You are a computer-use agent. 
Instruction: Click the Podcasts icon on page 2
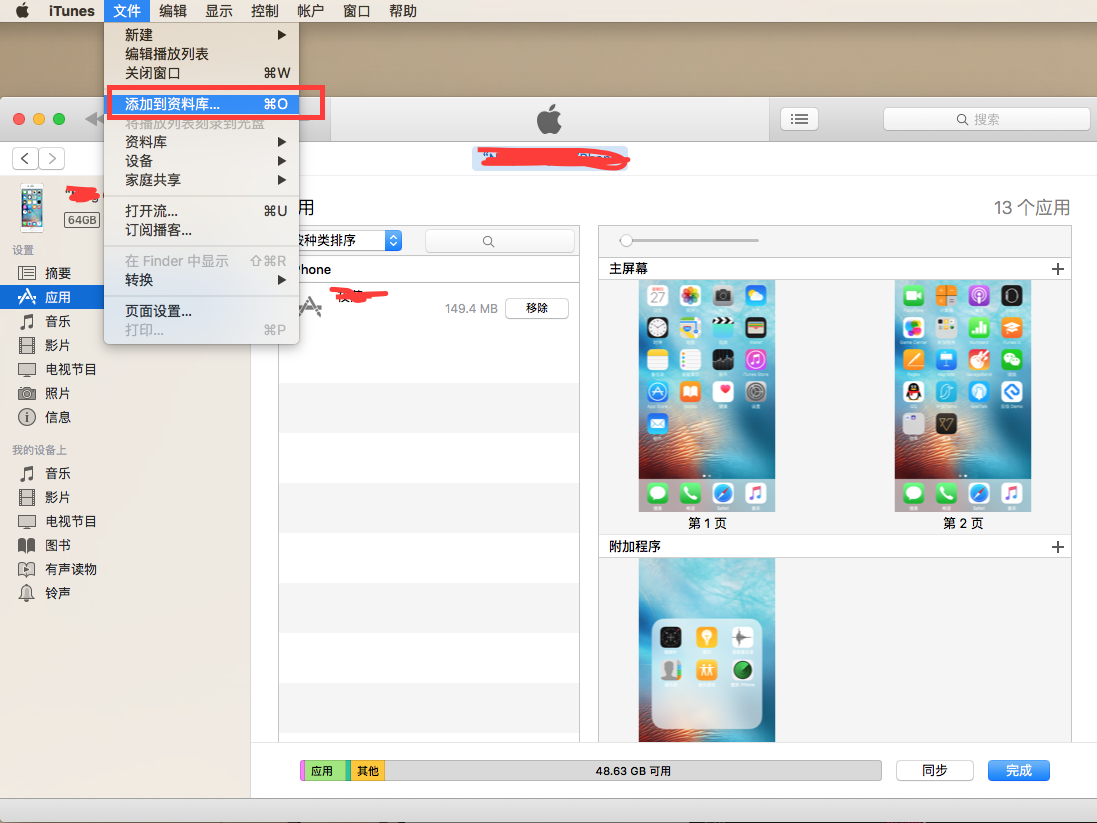(979, 295)
